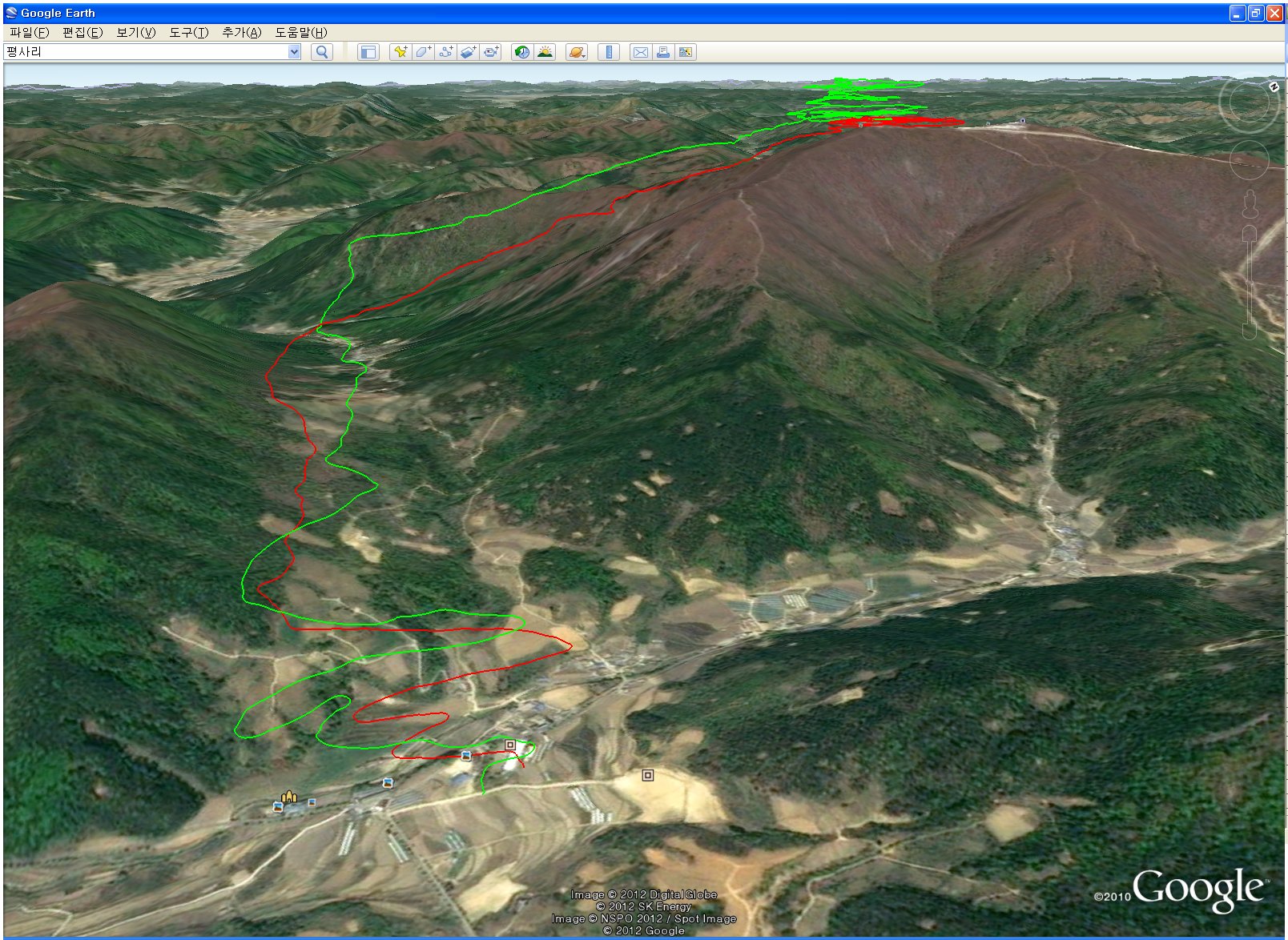The image size is (1288, 940).
Task: Record a tour with camera icon
Action: (x=491, y=52)
